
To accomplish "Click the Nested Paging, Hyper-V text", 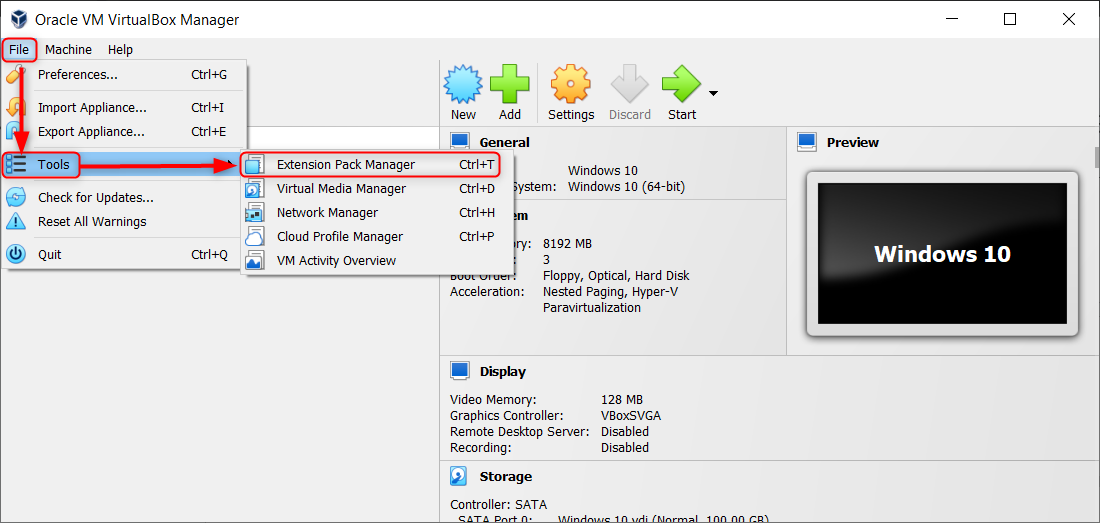I will pos(610,291).
